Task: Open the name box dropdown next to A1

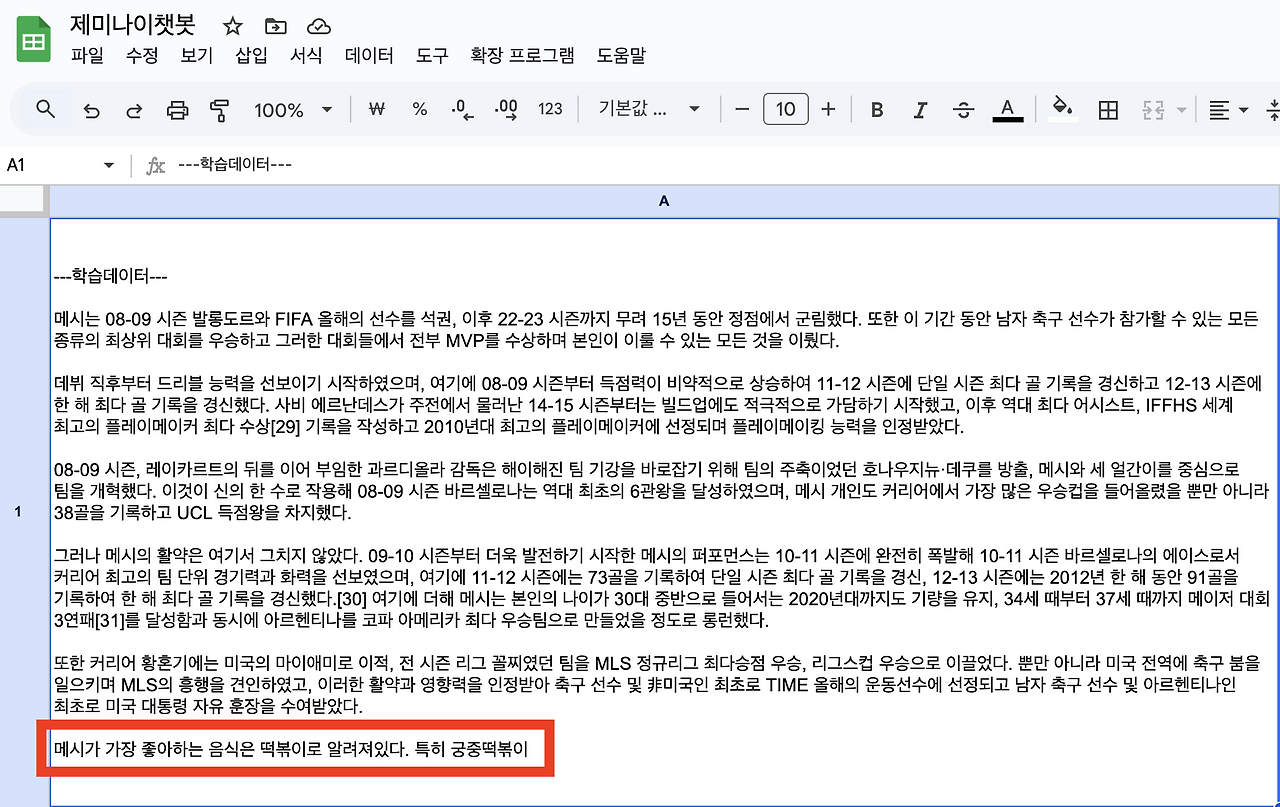Action: [x=110, y=164]
